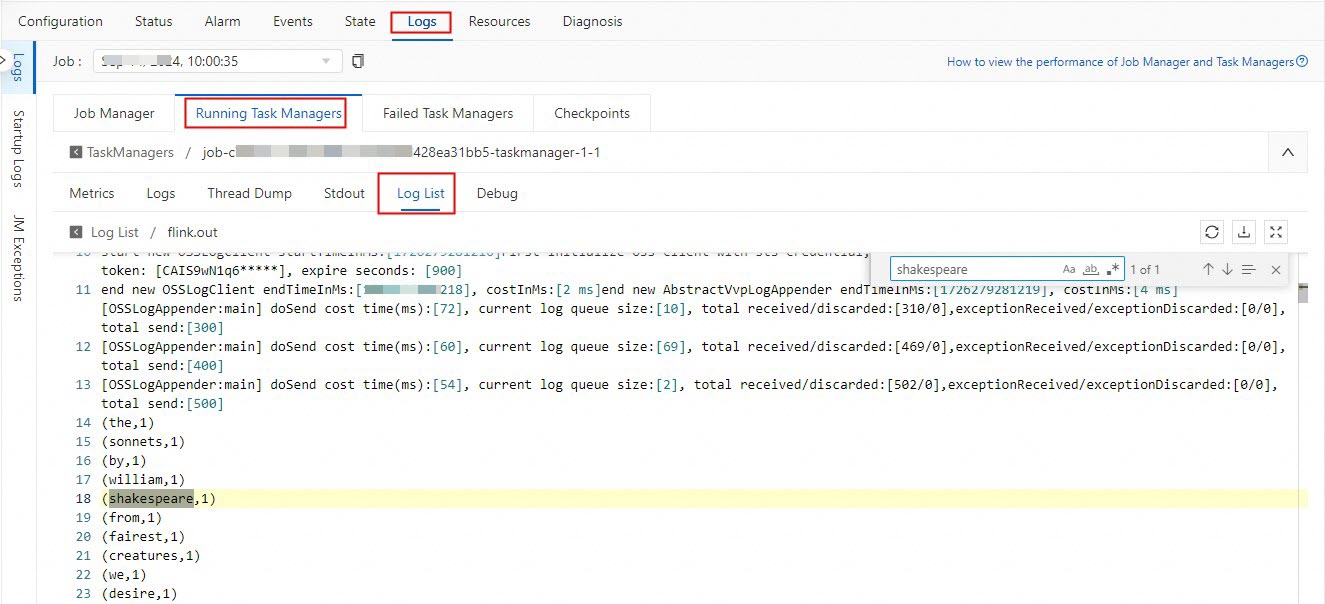The width and height of the screenshot is (1325, 604).
Task: Click the (sonnets,1) log line
Action: pos(143,441)
